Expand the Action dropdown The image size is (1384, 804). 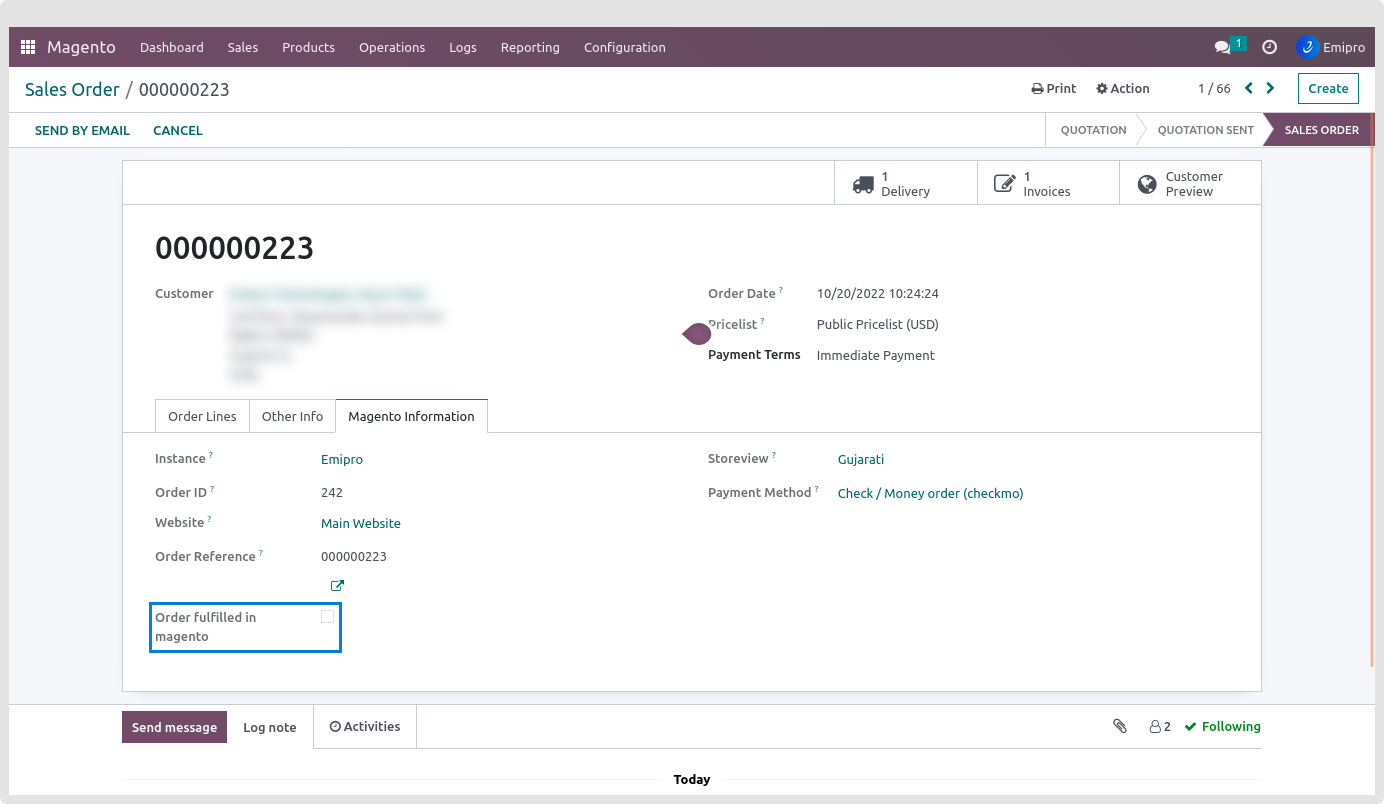[1123, 89]
